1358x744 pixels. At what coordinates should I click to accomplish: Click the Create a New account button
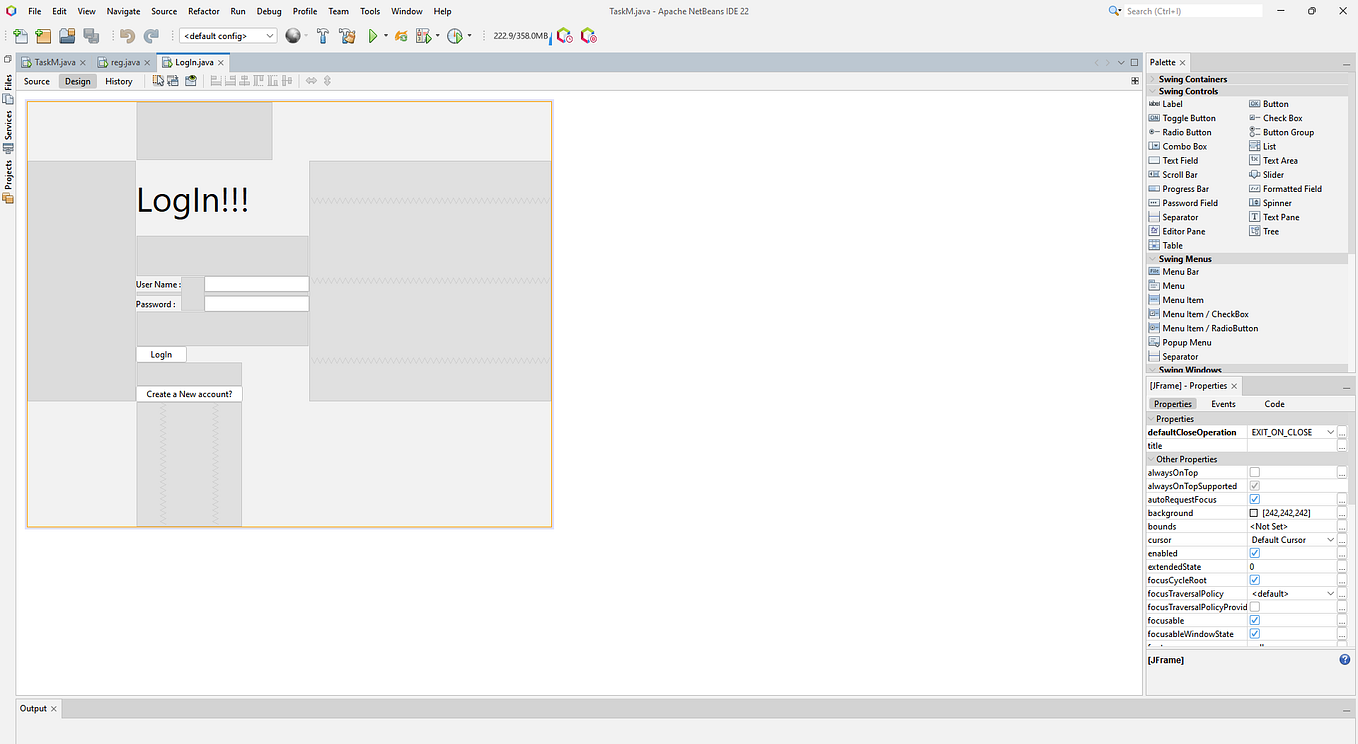(x=188, y=393)
